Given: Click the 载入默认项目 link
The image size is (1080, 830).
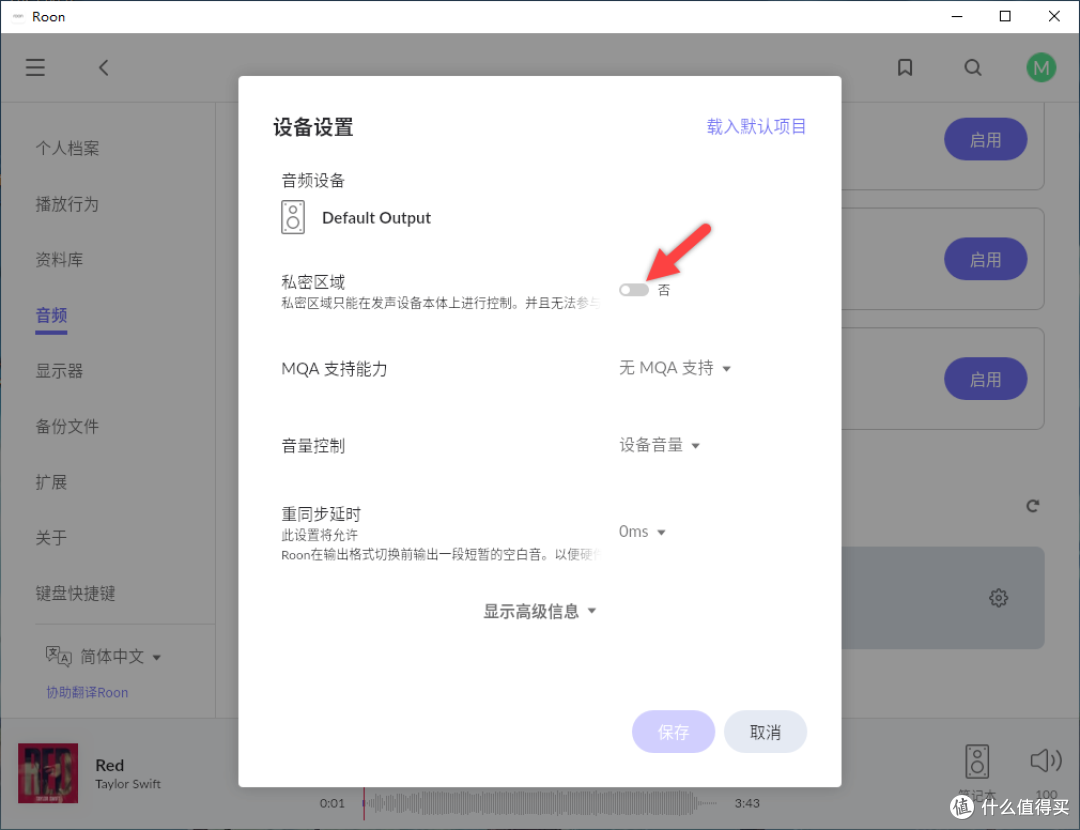Looking at the screenshot, I should point(757,126).
